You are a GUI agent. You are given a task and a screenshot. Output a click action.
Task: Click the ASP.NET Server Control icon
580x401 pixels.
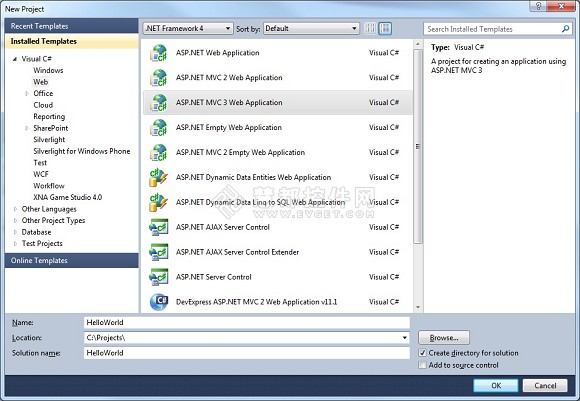click(159, 277)
